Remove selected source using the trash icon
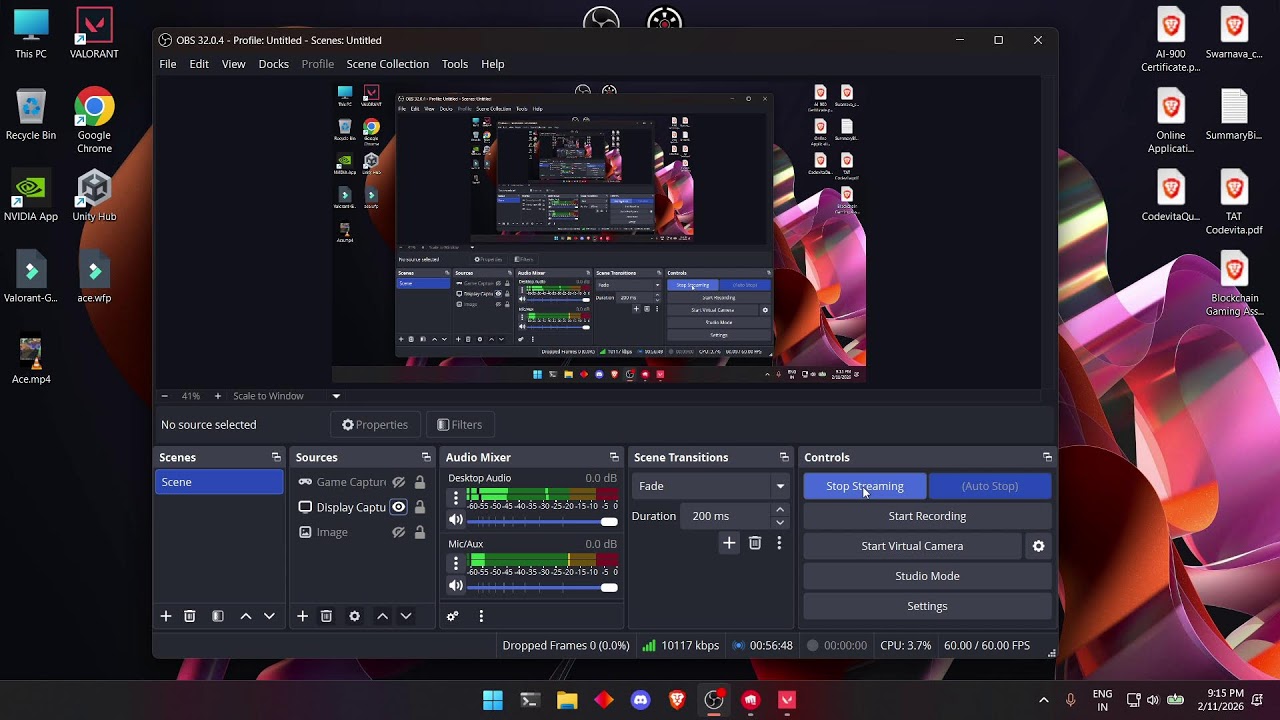1280x720 pixels. click(326, 616)
